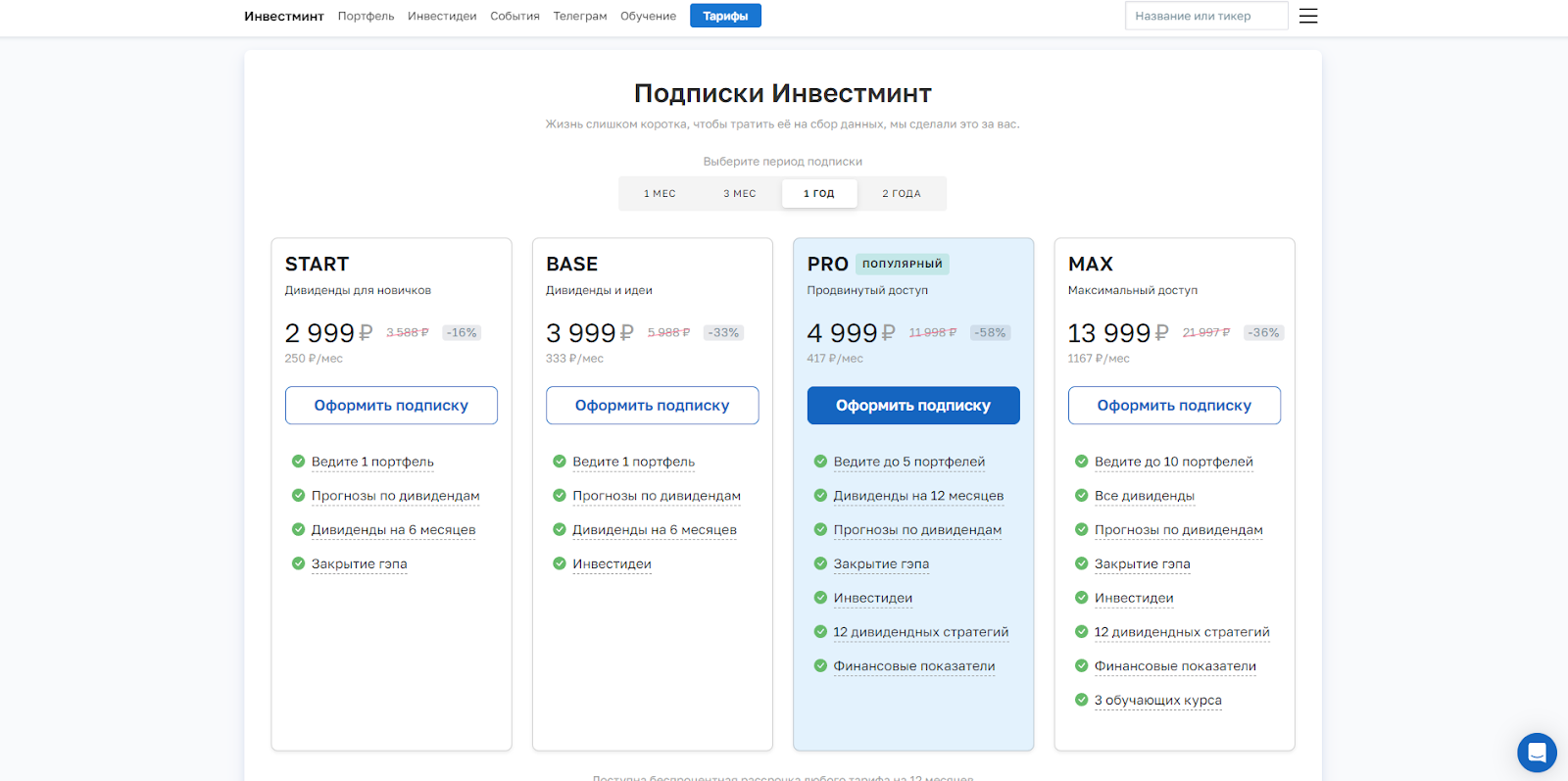Click the -33% discount badge on BASE
The height and width of the screenshot is (781, 1568).
point(723,333)
